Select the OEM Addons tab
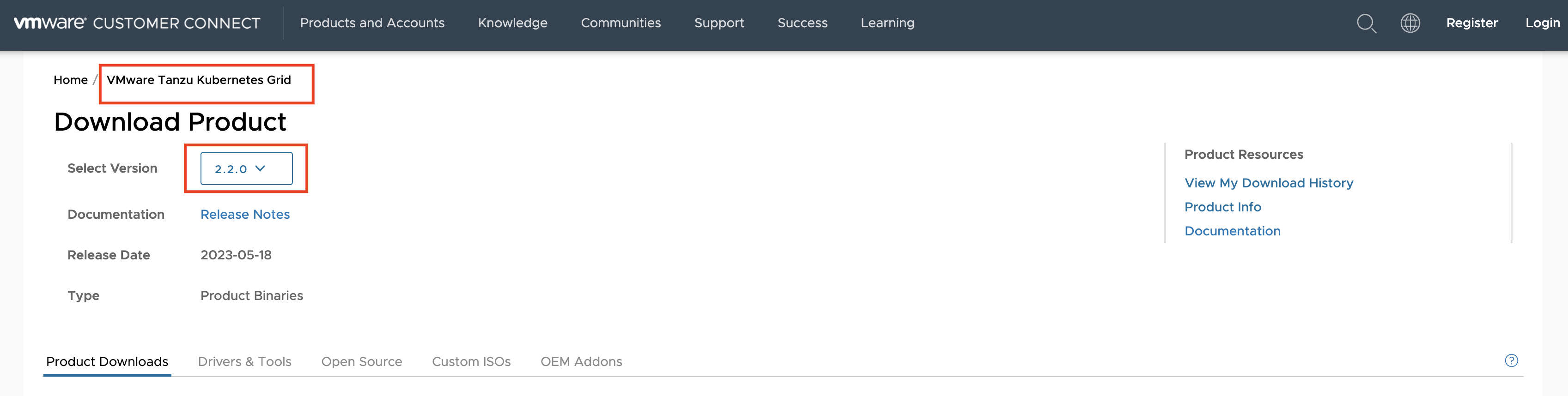The height and width of the screenshot is (396, 1568). point(581,361)
